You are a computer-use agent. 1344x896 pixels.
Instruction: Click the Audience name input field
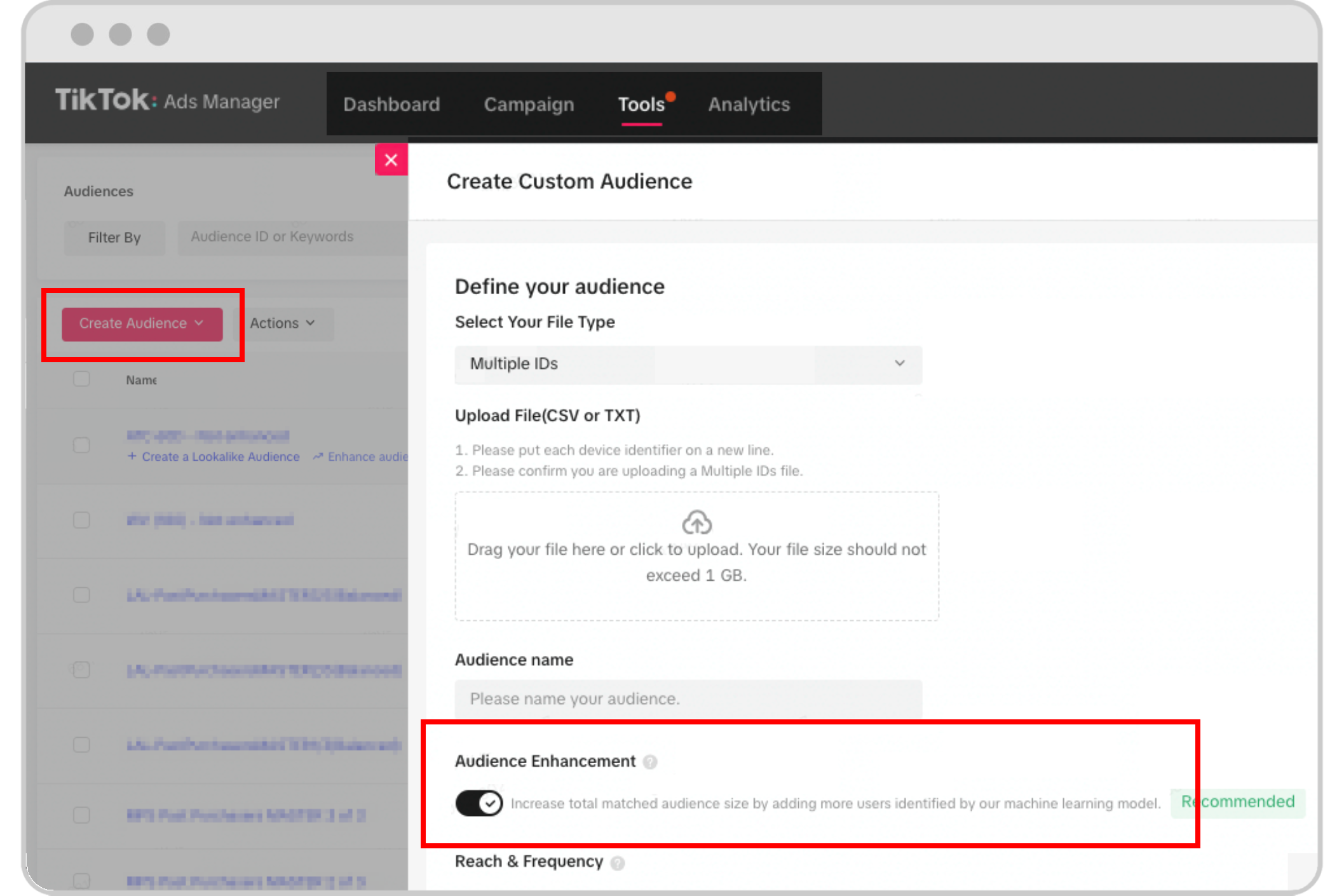coord(688,698)
